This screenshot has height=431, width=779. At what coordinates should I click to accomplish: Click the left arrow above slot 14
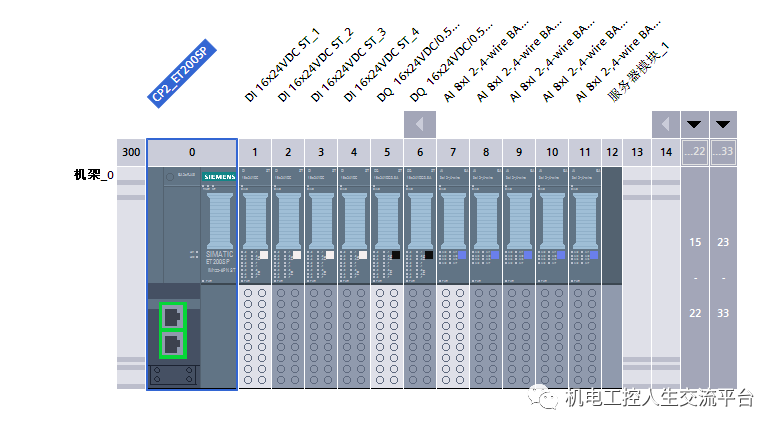click(666, 124)
